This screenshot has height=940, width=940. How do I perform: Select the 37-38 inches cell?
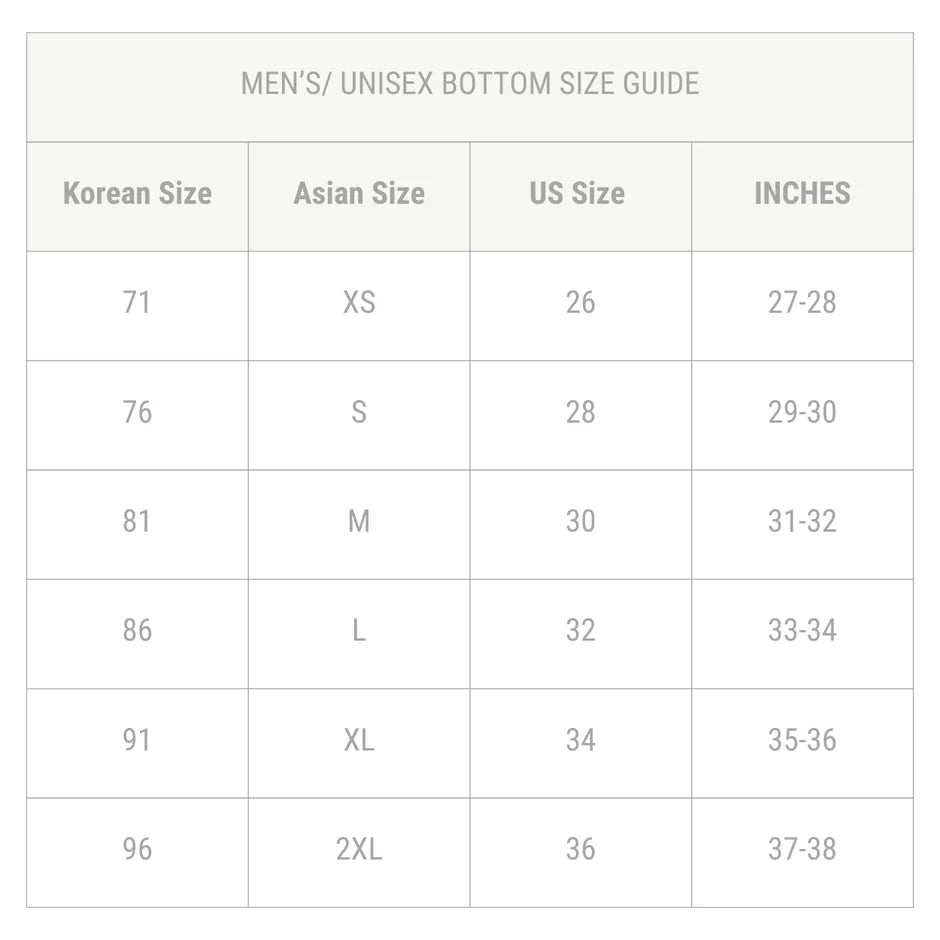(802, 849)
